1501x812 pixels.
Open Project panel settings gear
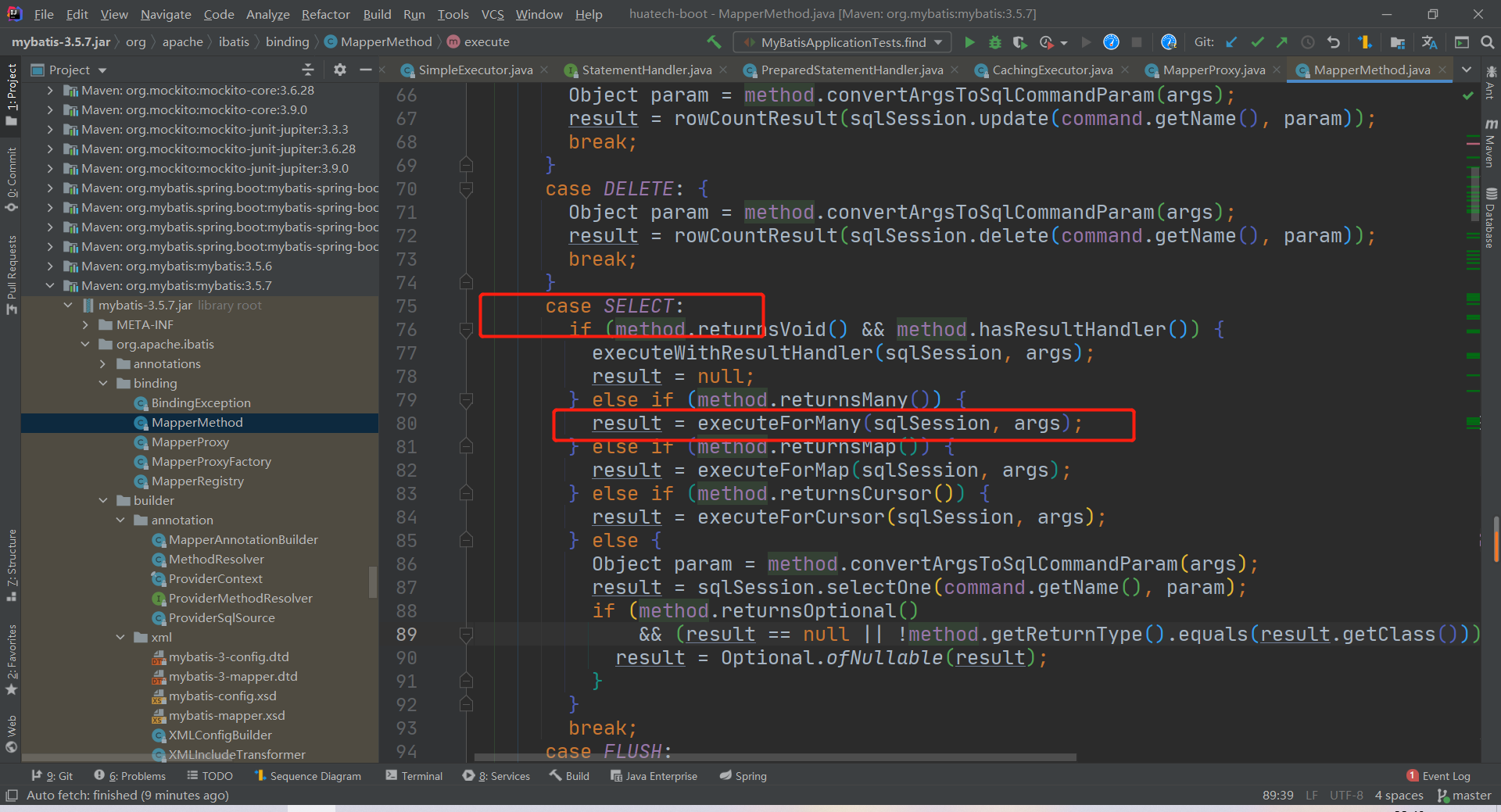tap(339, 70)
